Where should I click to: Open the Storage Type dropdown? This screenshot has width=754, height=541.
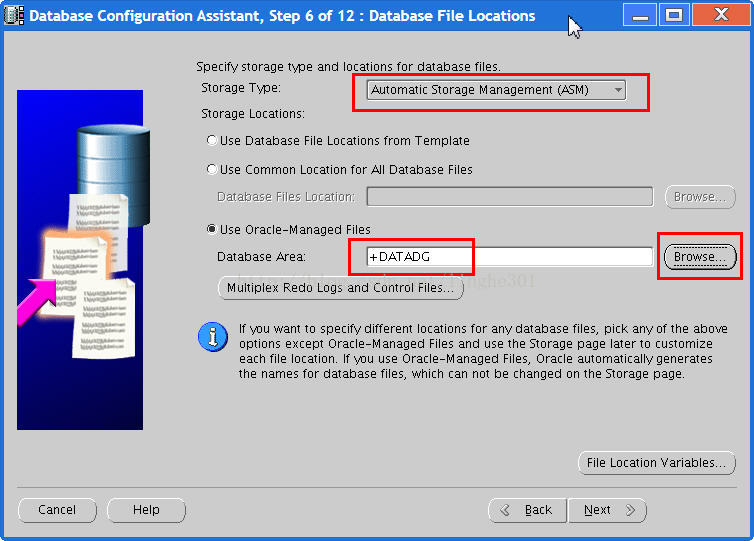coord(496,90)
